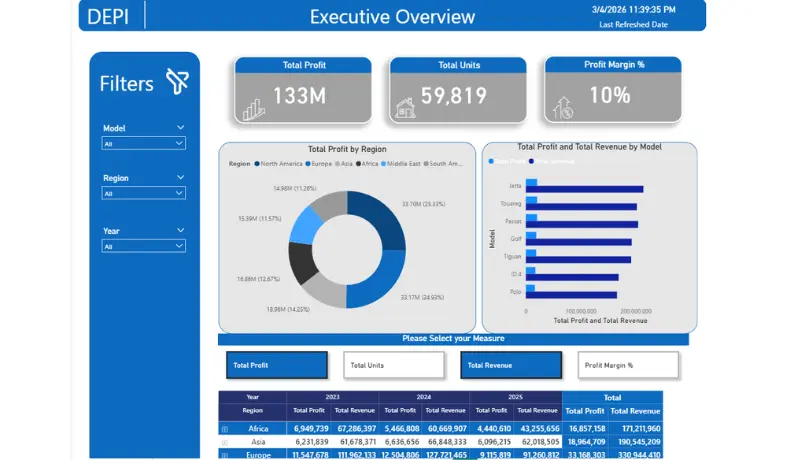Click the Total Profit by Region chart title
The height and width of the screenshot is (460, 800).
347,149
